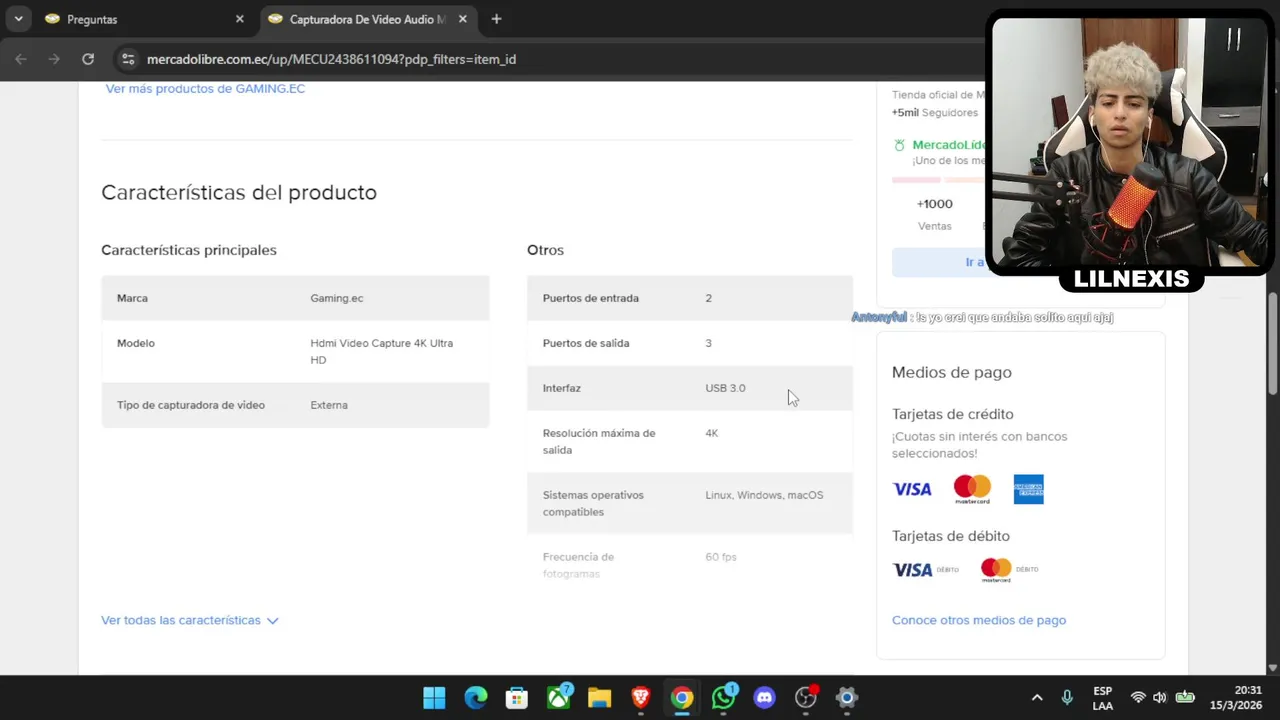Open the Xbox app in taskbar
Image resolution: width=1280 pixels, height=720 pixels.
point(558,698)
